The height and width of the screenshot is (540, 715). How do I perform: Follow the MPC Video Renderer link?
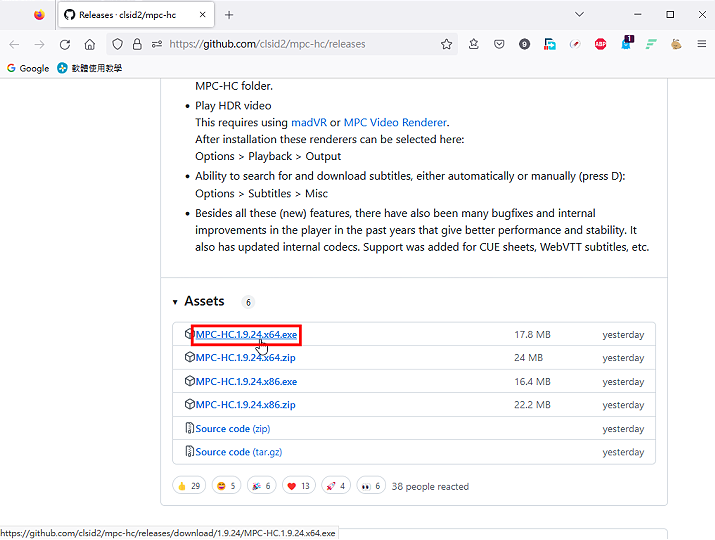click(x=395, y=123)
